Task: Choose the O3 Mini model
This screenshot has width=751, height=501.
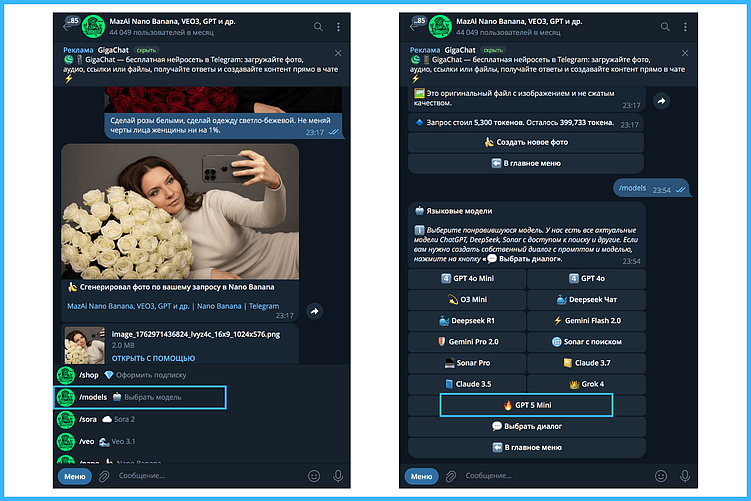Action: coord(467,300)
